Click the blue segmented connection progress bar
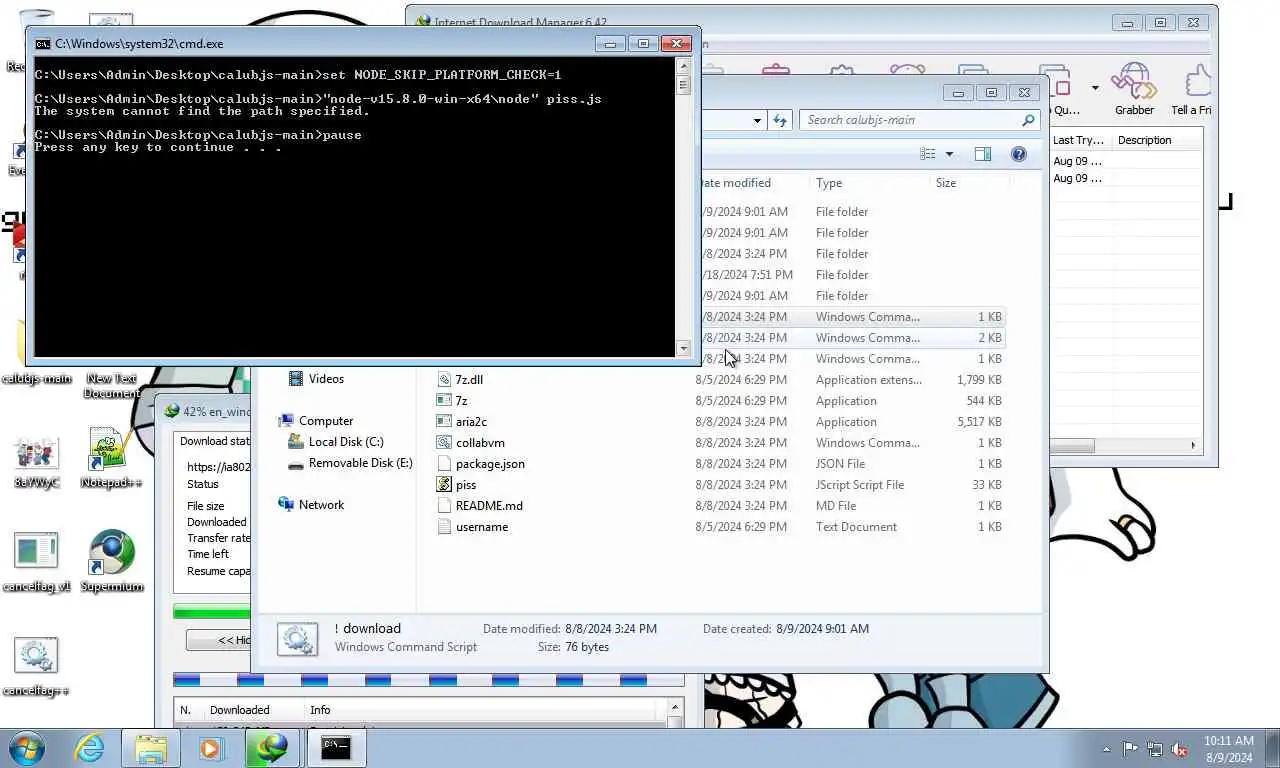This screenshot has height=768, width=1280. pos(428,680)
